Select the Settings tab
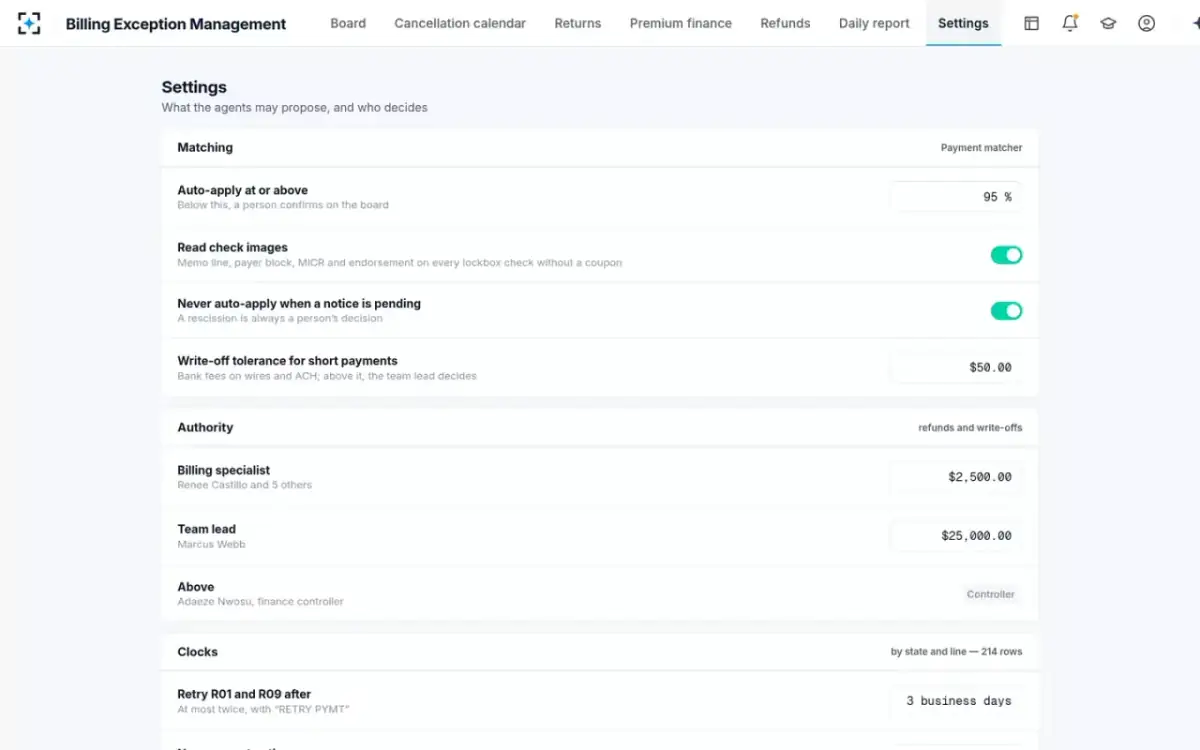The width and height of the screenshot is (1200, 750). click(x=963, y=23)
